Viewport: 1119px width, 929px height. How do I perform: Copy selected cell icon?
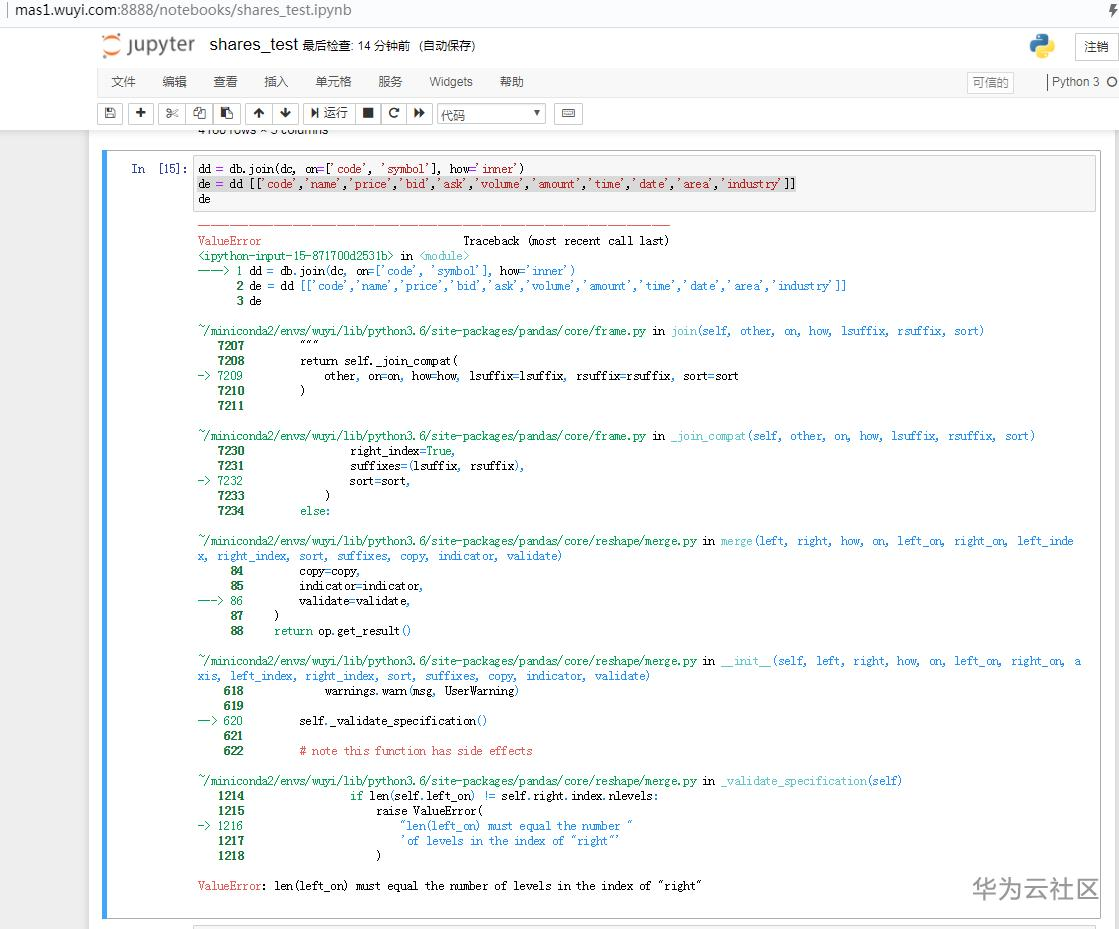[199, 113]
